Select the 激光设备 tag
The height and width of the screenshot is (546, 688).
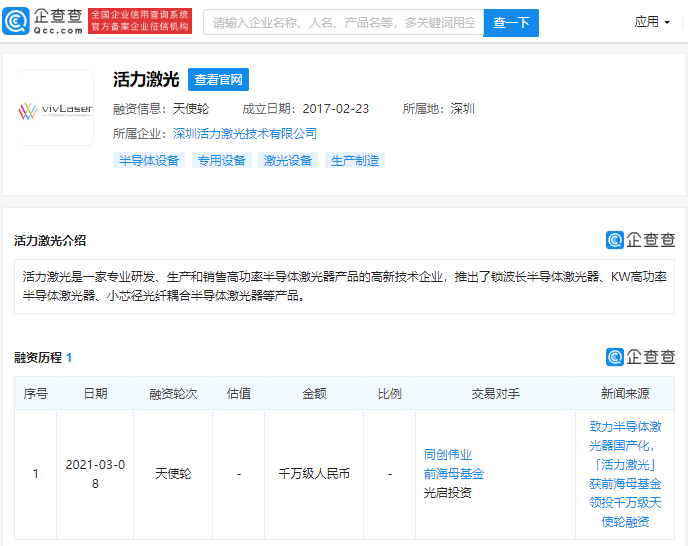[x=288, y=160]
